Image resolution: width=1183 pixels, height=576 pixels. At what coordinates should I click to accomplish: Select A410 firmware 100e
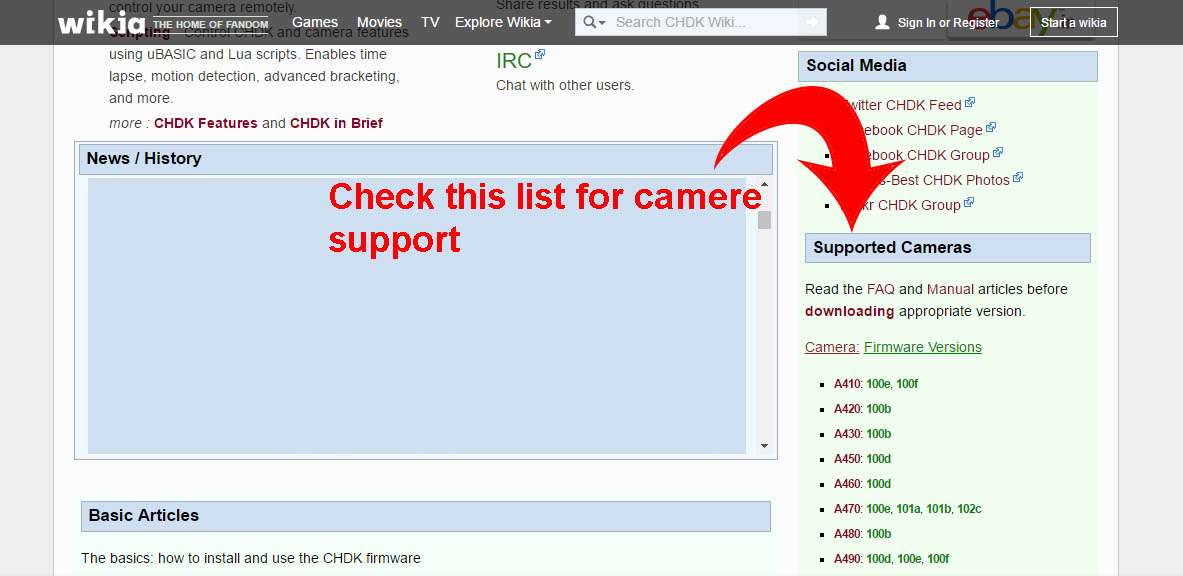pyautogui.click(x=878, y=383)
